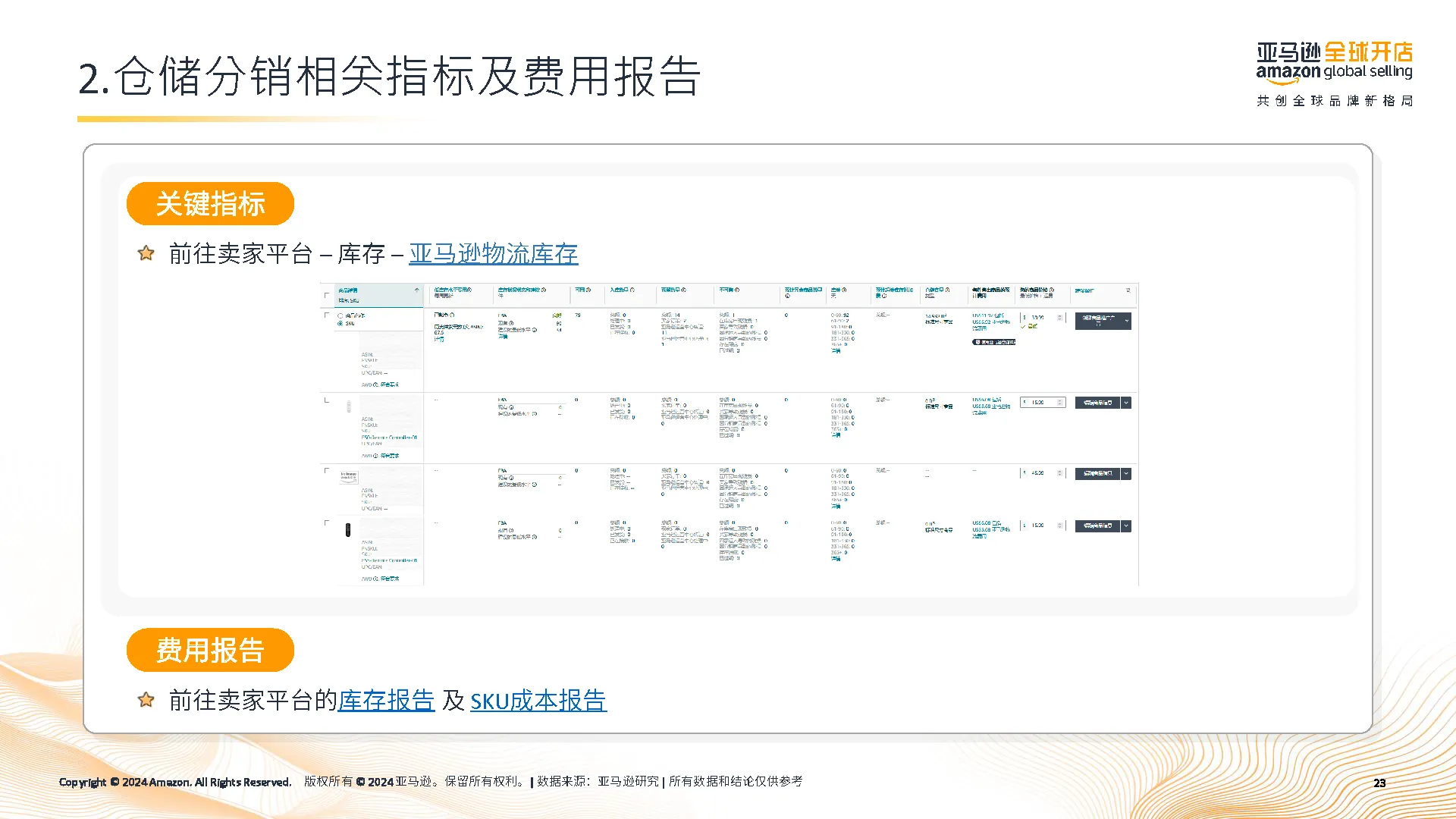
Task: Expand second row's action button dropdown arrow
Action: [1126, 403]
